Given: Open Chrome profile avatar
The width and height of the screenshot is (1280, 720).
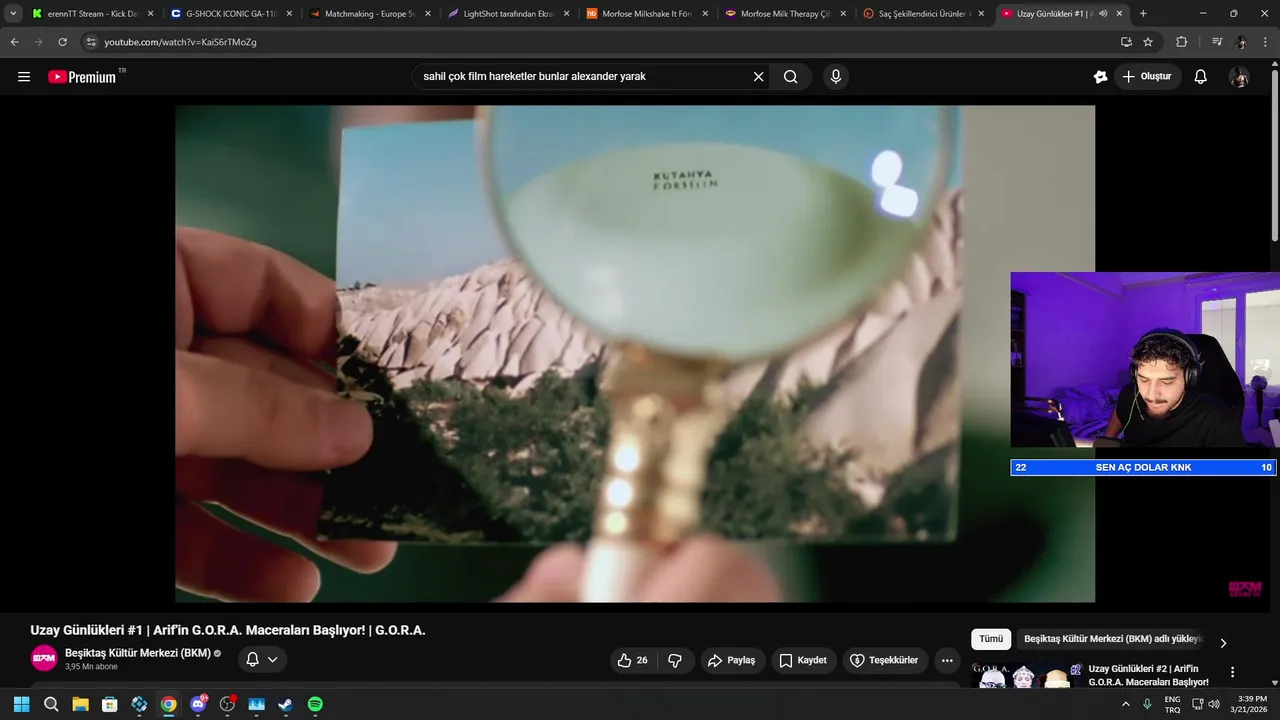Looking at the screenshot, I should coord(1242,42).
